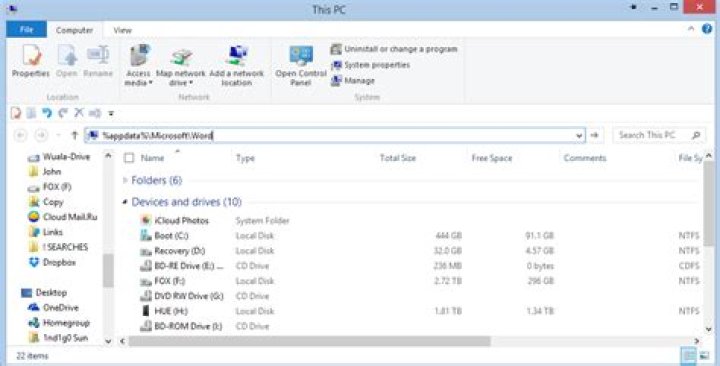Click Manage in System group

[x=353, y=81]
